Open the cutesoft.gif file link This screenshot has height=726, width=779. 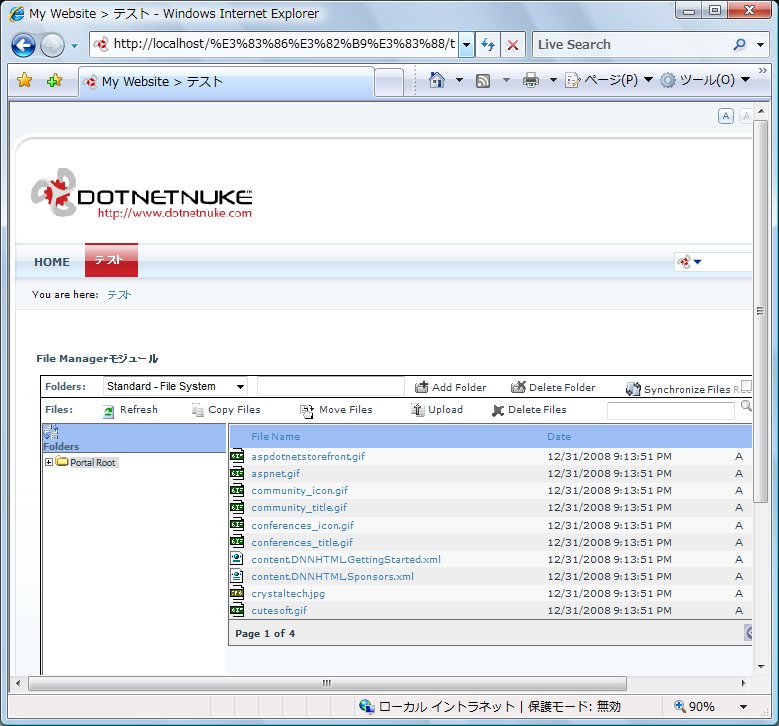click(x=279, y=610)
